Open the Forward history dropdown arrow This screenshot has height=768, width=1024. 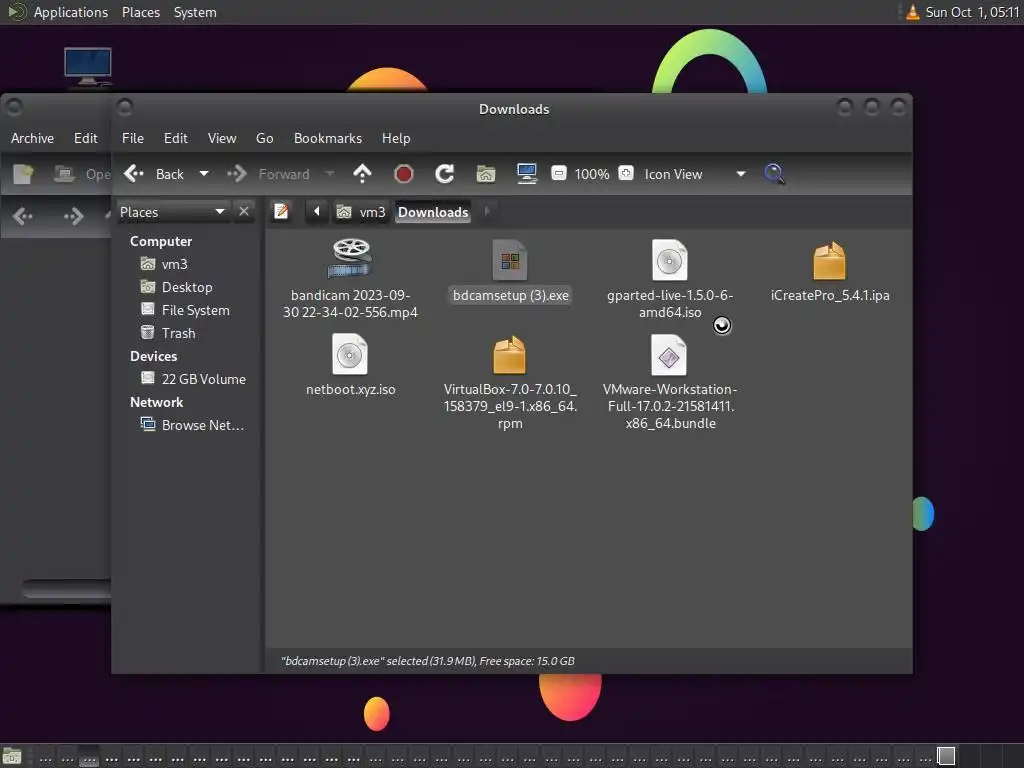pos(330,174)
